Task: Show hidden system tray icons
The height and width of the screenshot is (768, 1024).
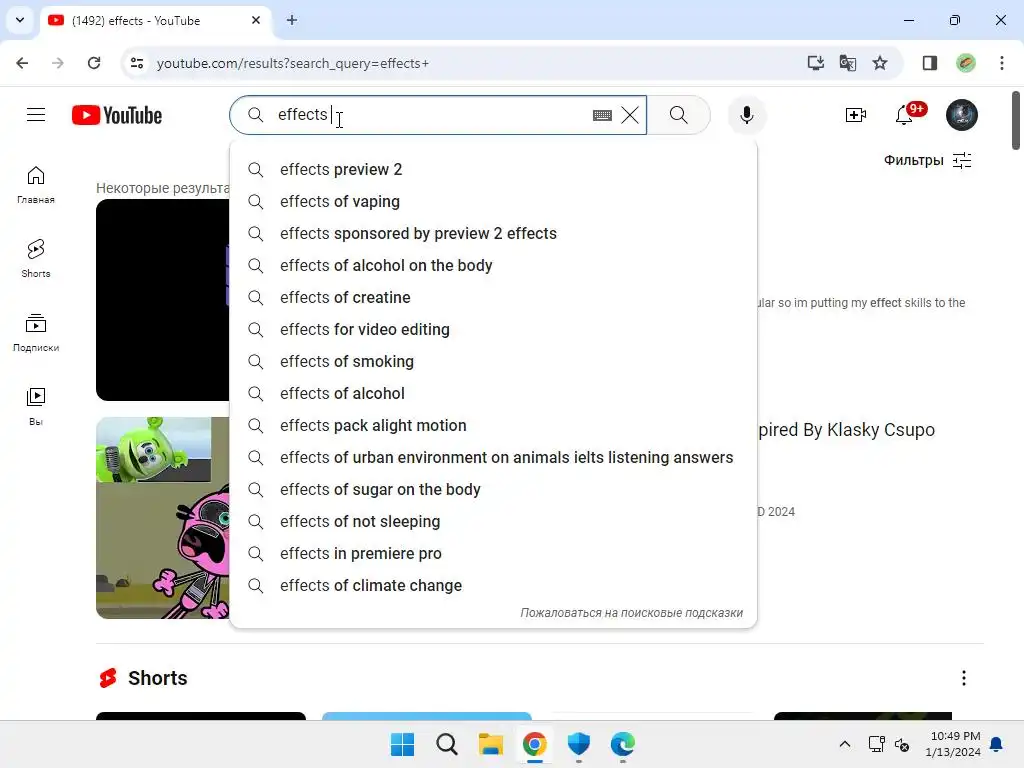Action: click(x=844, y=744)
